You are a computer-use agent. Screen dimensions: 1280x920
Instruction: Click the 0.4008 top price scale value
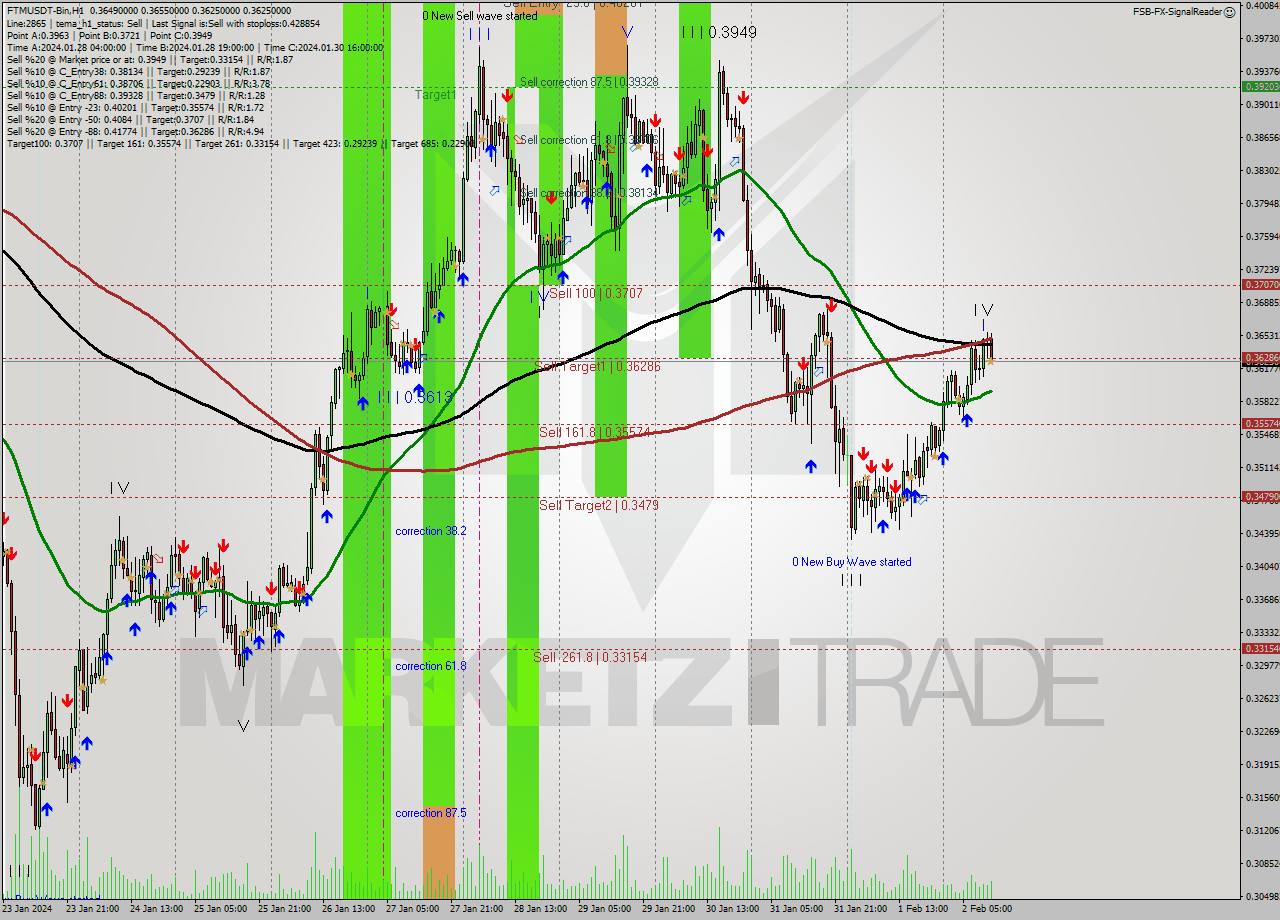coord(1262,6)
